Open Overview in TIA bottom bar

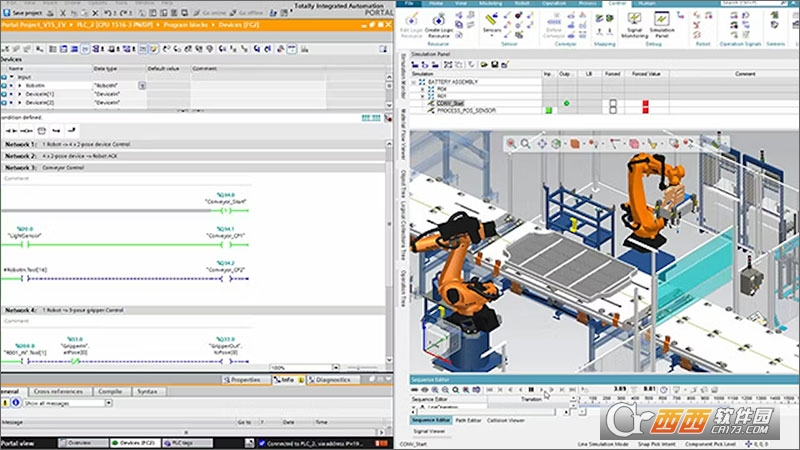coord(83,443)
